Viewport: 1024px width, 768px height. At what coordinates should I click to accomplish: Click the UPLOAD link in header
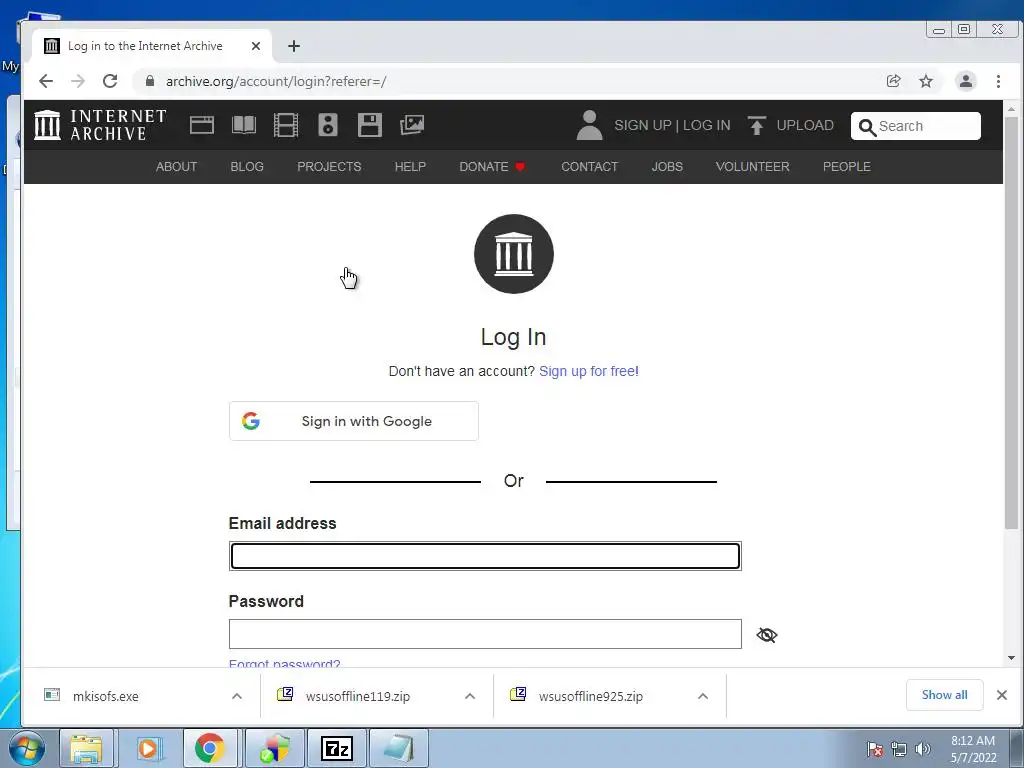805,125
